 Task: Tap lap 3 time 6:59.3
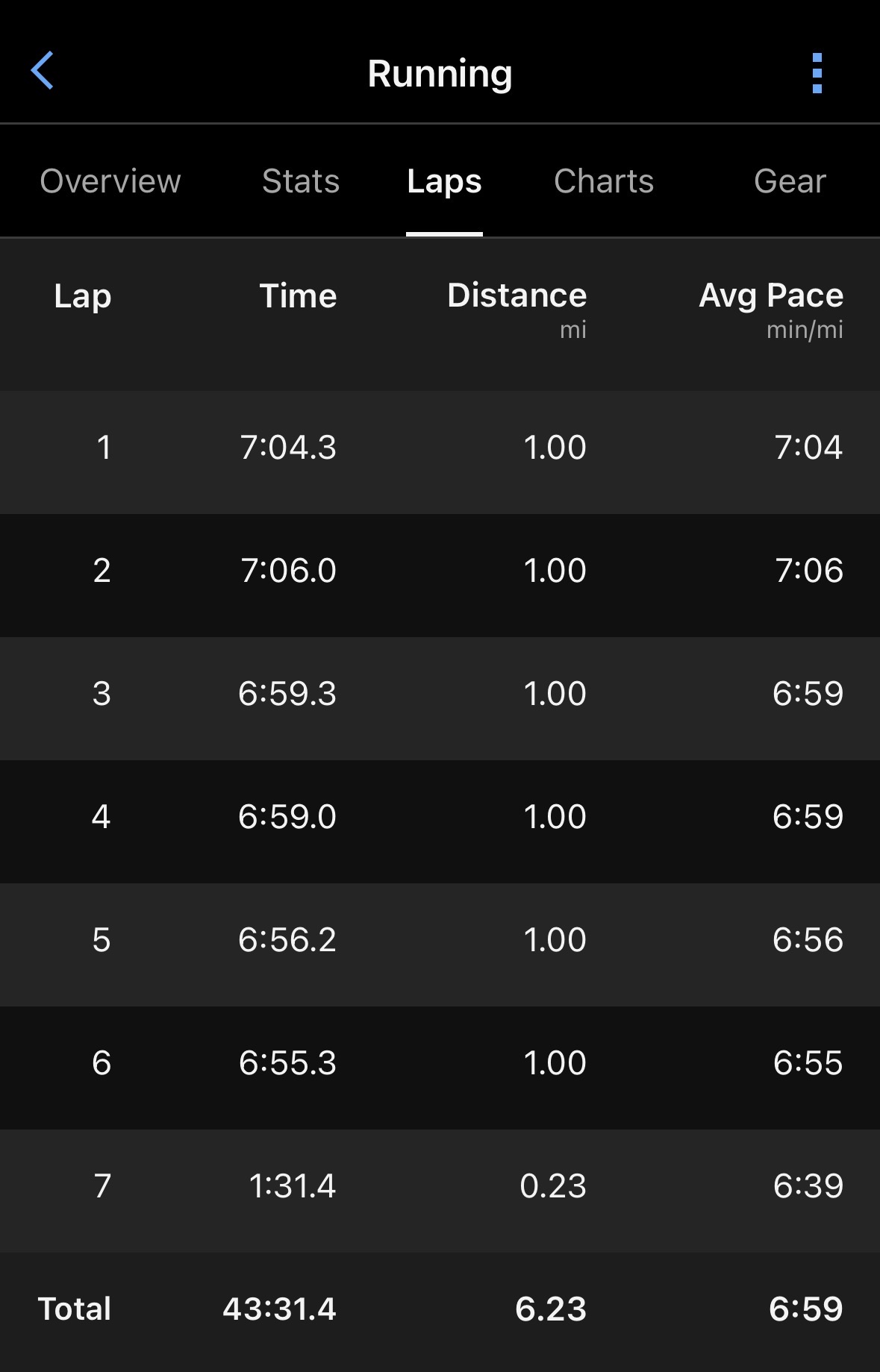click(x=287, y=694)
